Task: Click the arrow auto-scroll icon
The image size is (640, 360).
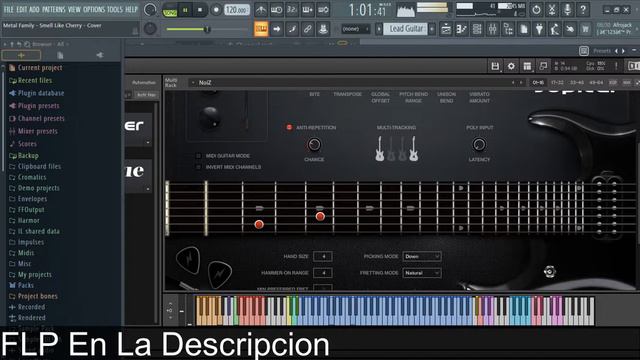Action: 277,29
